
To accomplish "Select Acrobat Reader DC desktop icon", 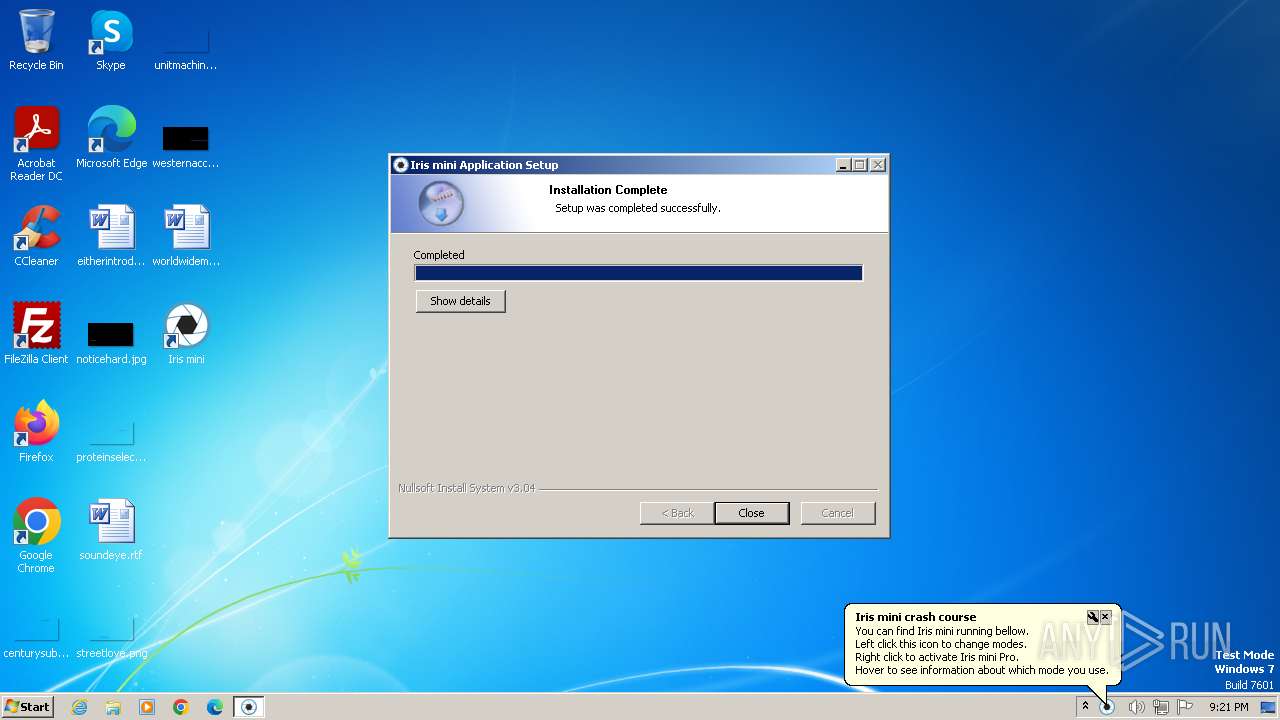I will coord(36,144).
